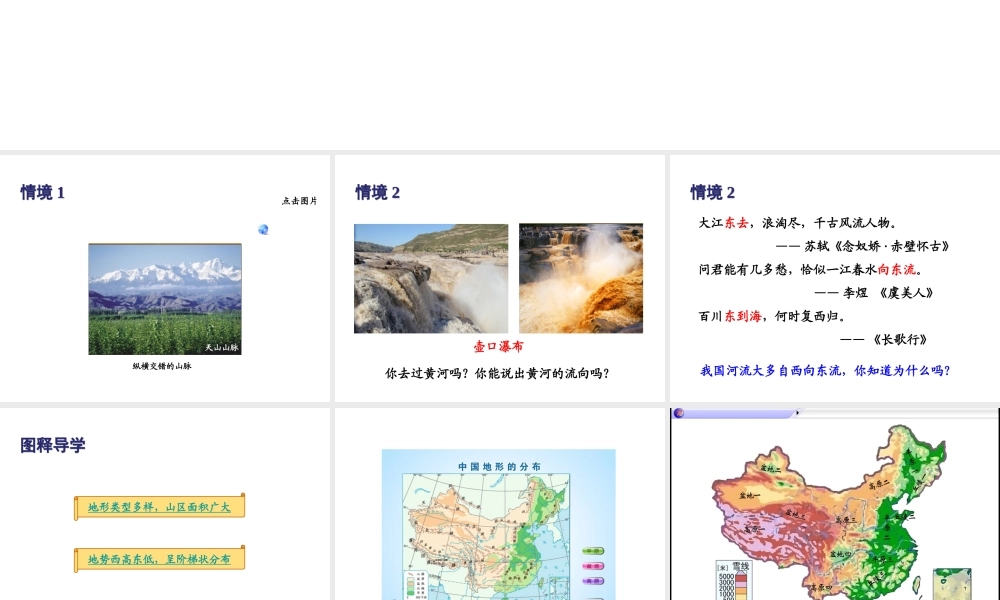Click the caption 纵横交错的山脉

coord(162,366)
